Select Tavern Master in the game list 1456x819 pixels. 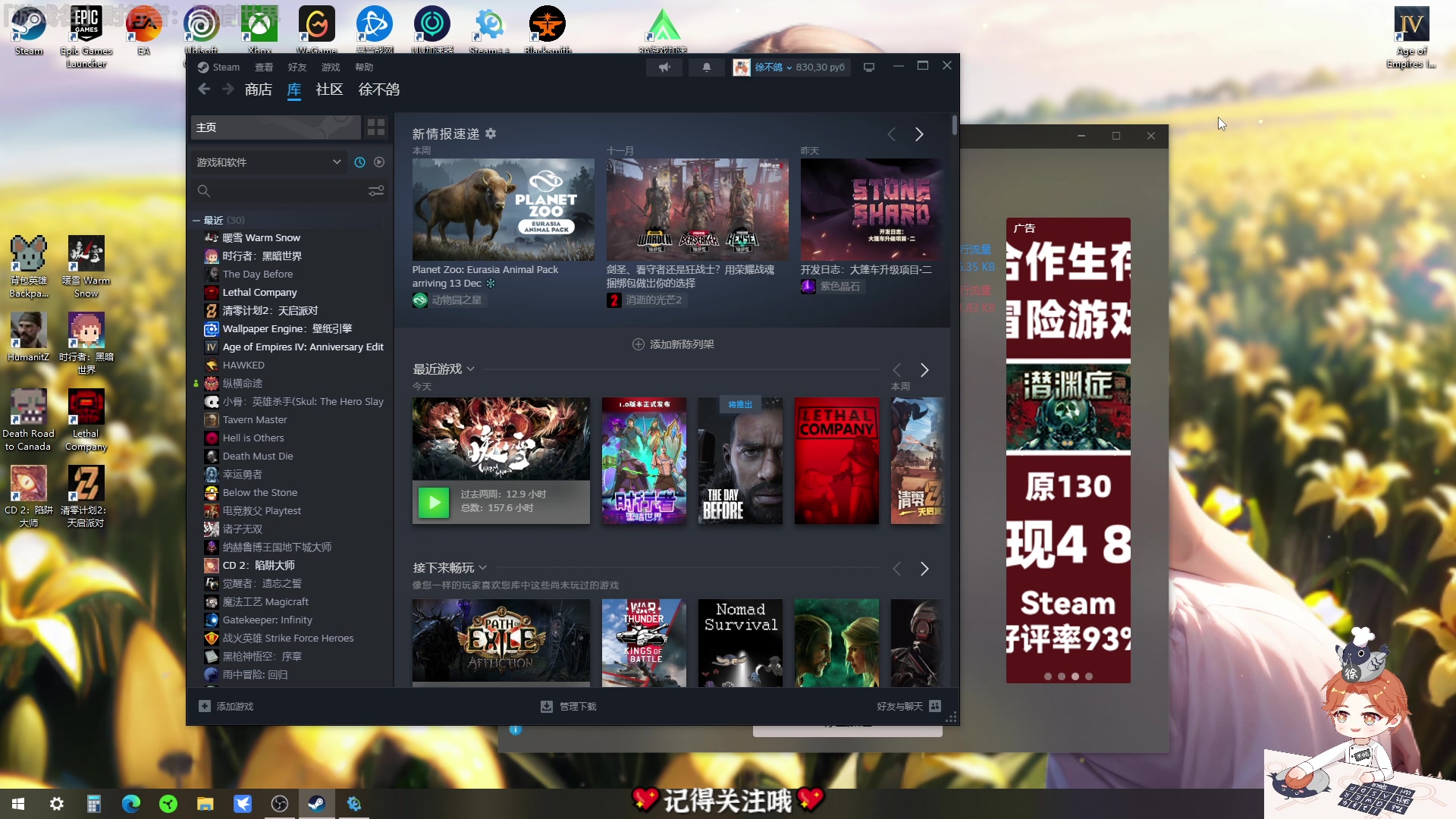point(254,419)
